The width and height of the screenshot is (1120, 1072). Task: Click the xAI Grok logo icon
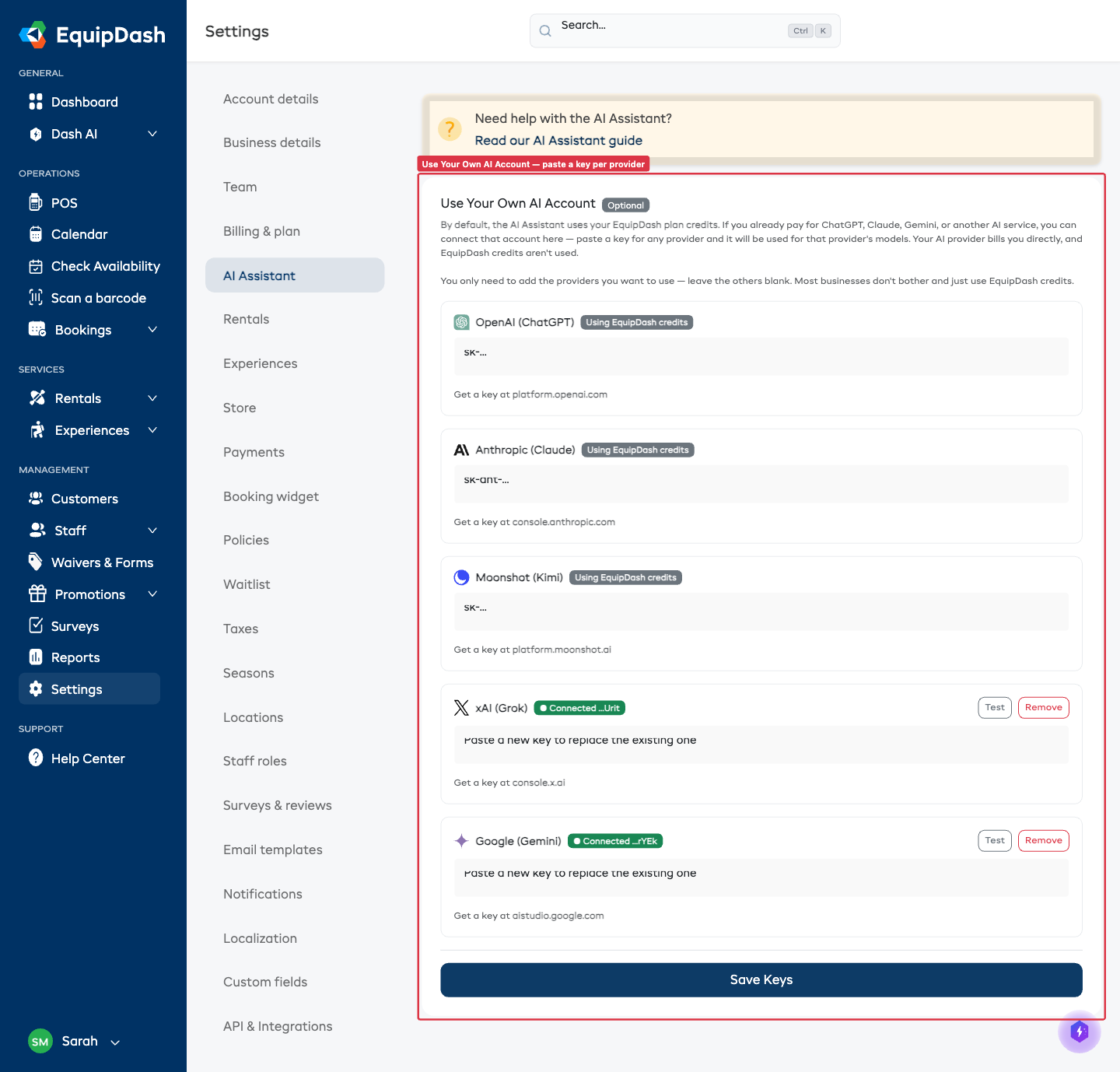[461, 707]
